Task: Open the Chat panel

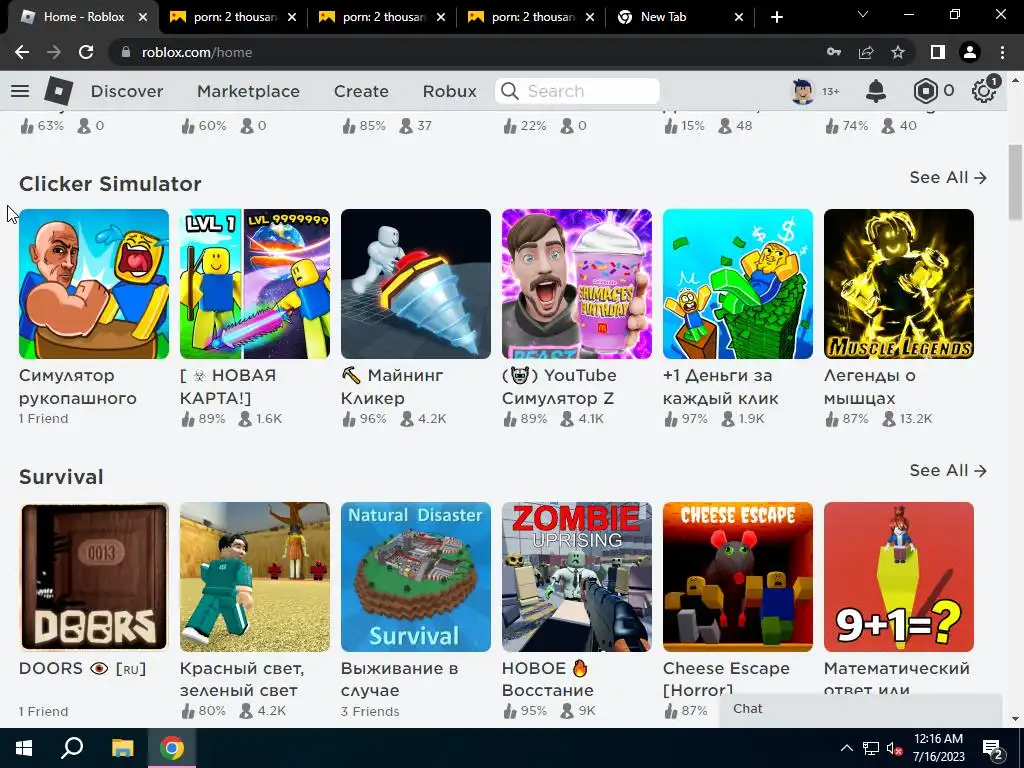Action: 861,709
